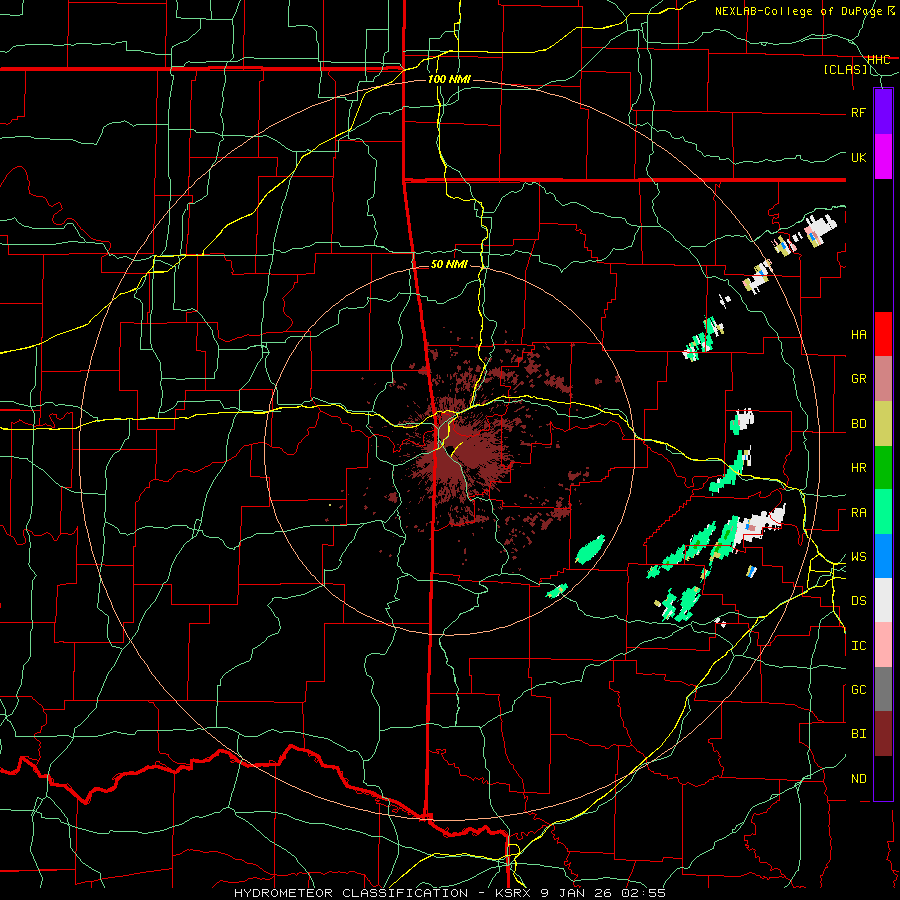Viewport: 900px width, 900px height.
Task: Click the purple RF legend color swatch
Action: 883,112
